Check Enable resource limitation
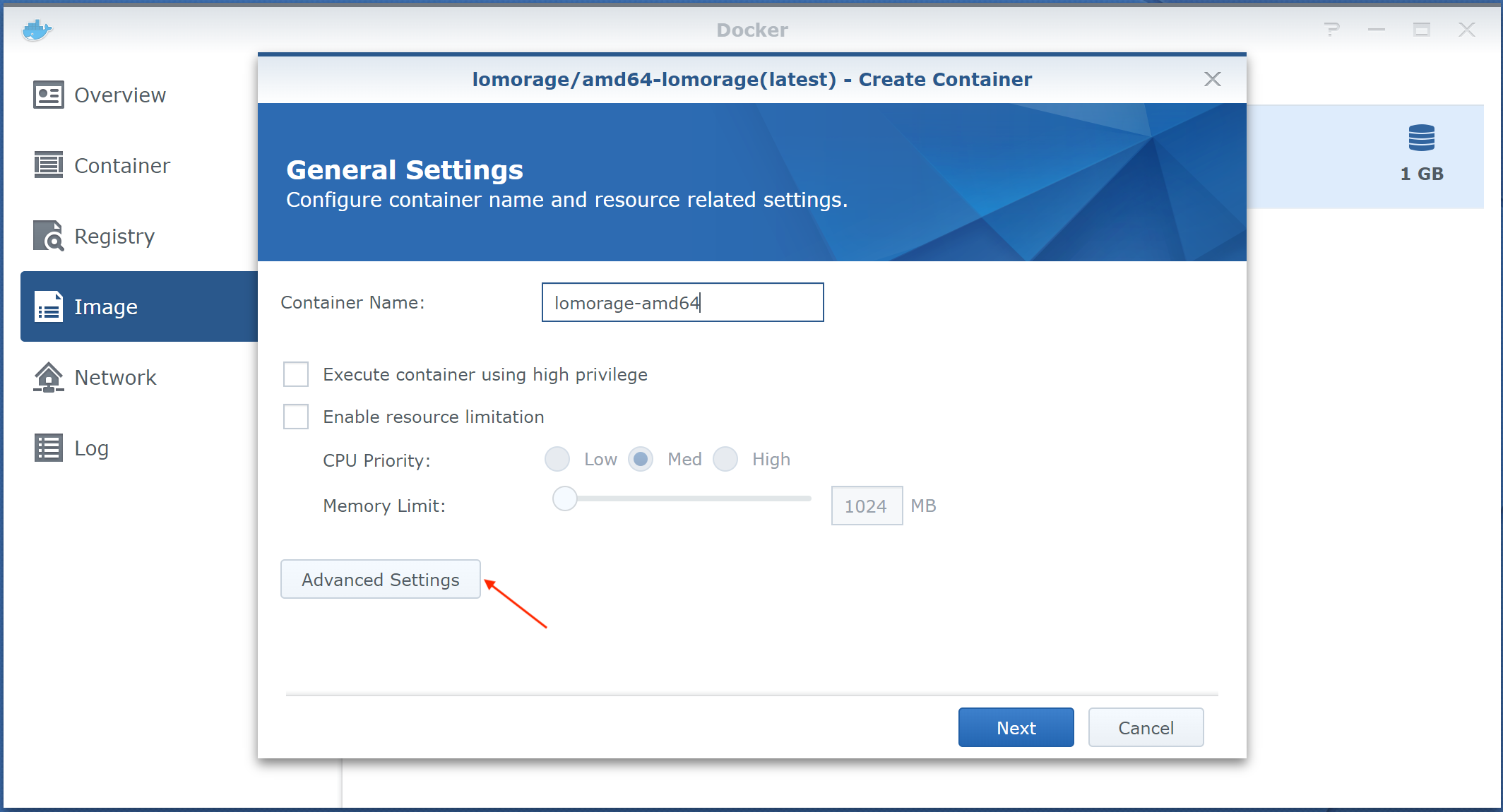This screenshot has width=1503, height=812. tap(296, 417)
